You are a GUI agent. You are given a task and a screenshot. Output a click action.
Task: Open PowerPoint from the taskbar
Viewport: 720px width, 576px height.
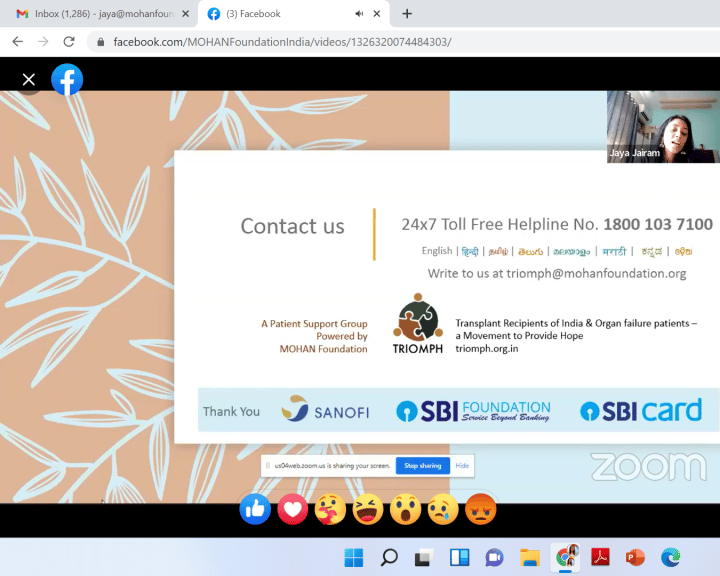coord(635,558)
